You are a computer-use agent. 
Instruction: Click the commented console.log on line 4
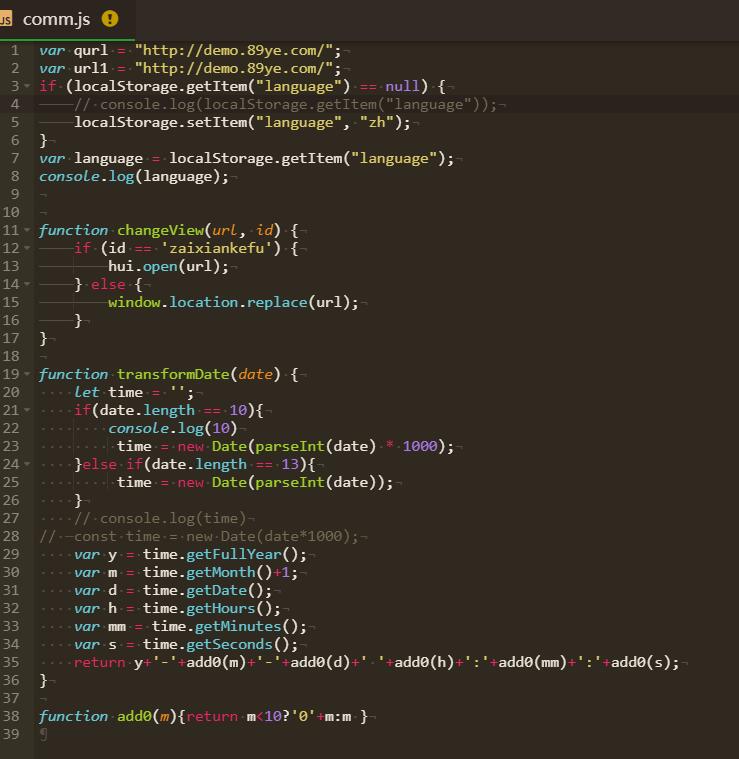coord(286,105)
